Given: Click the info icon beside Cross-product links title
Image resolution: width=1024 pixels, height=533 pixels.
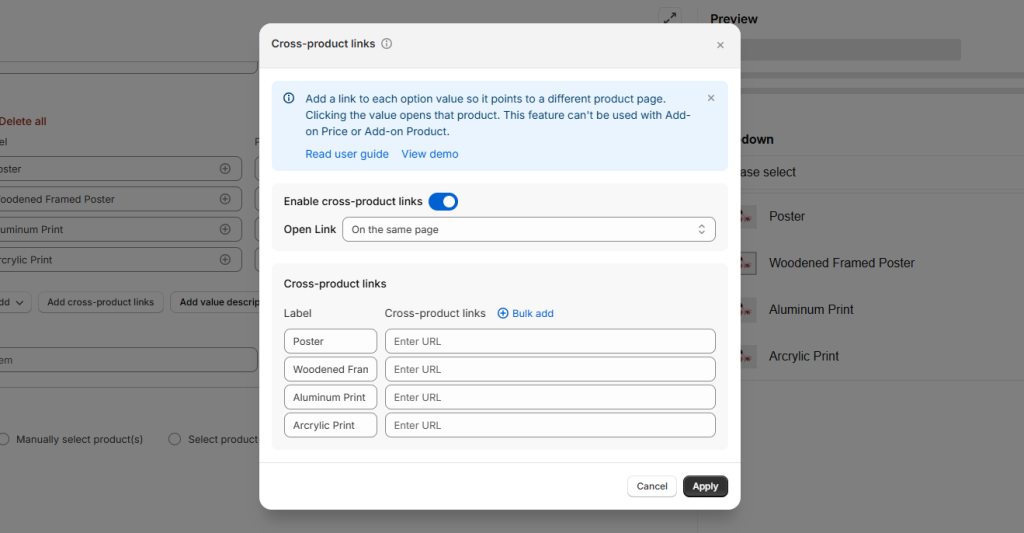Looking at the screenshot, I should (x=387, y=44).
